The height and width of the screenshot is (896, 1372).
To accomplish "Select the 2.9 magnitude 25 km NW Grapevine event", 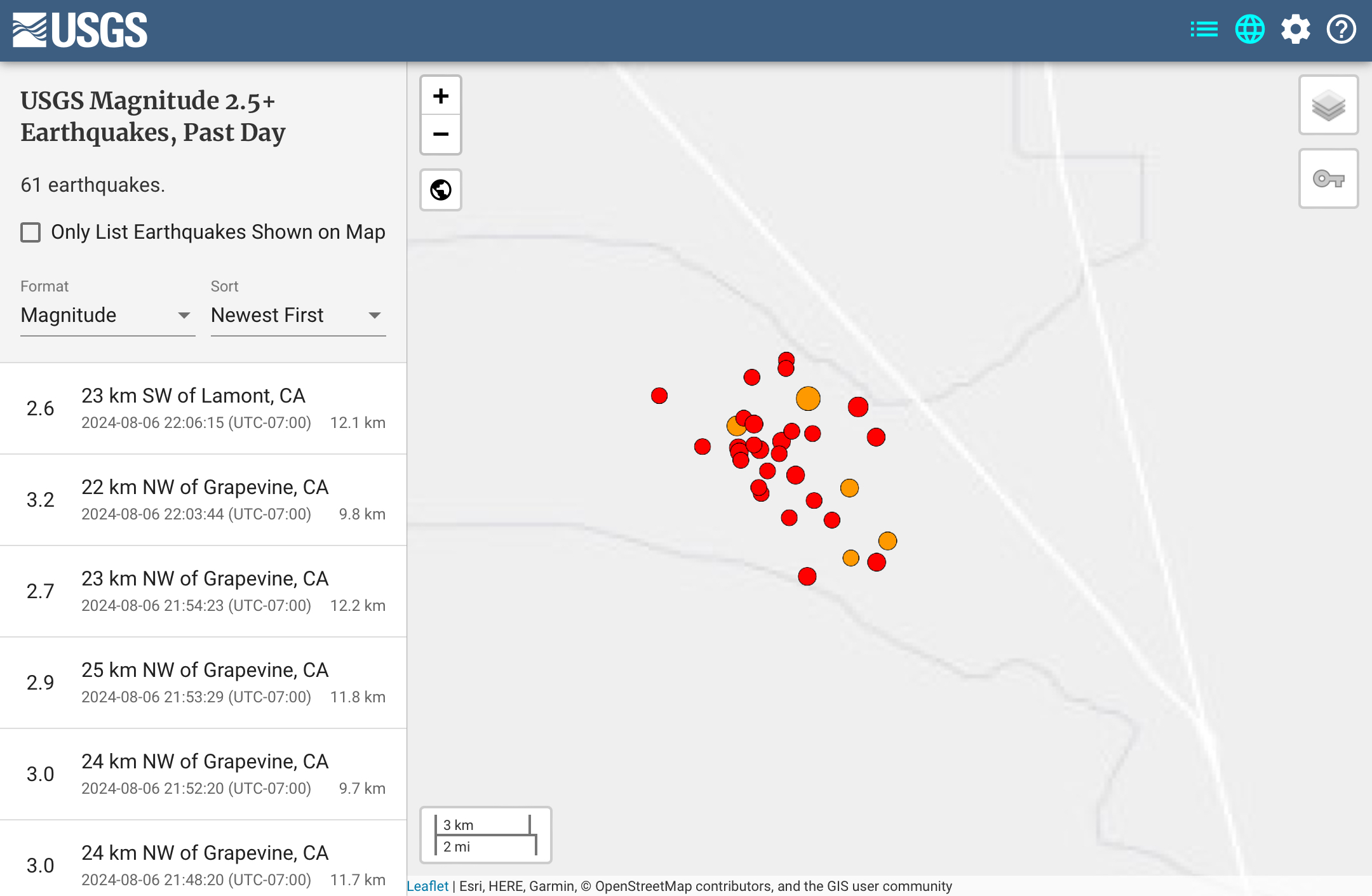I will click(x=203, y=683).
